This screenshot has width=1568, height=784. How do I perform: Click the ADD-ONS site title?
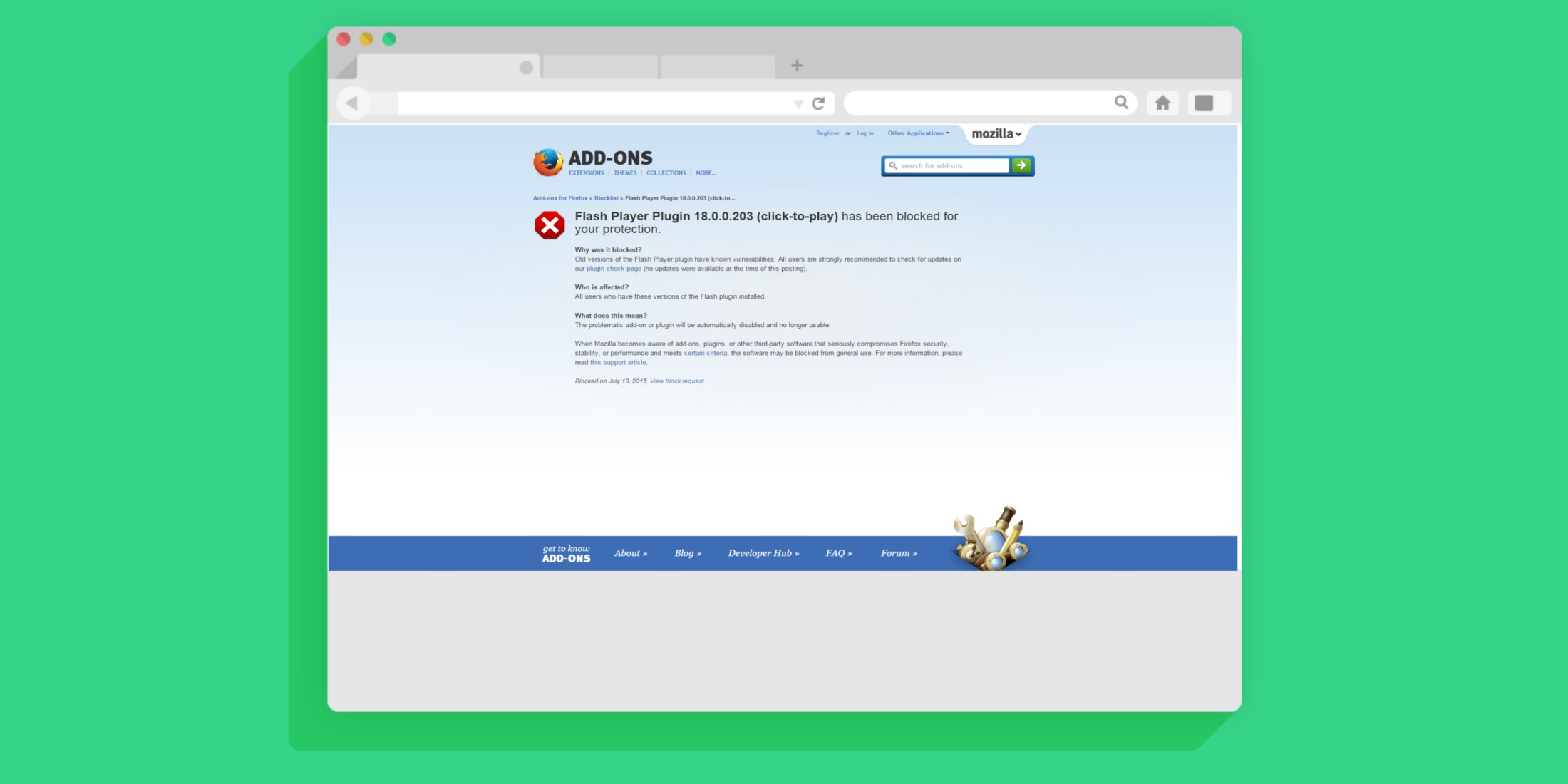point(610,158)
